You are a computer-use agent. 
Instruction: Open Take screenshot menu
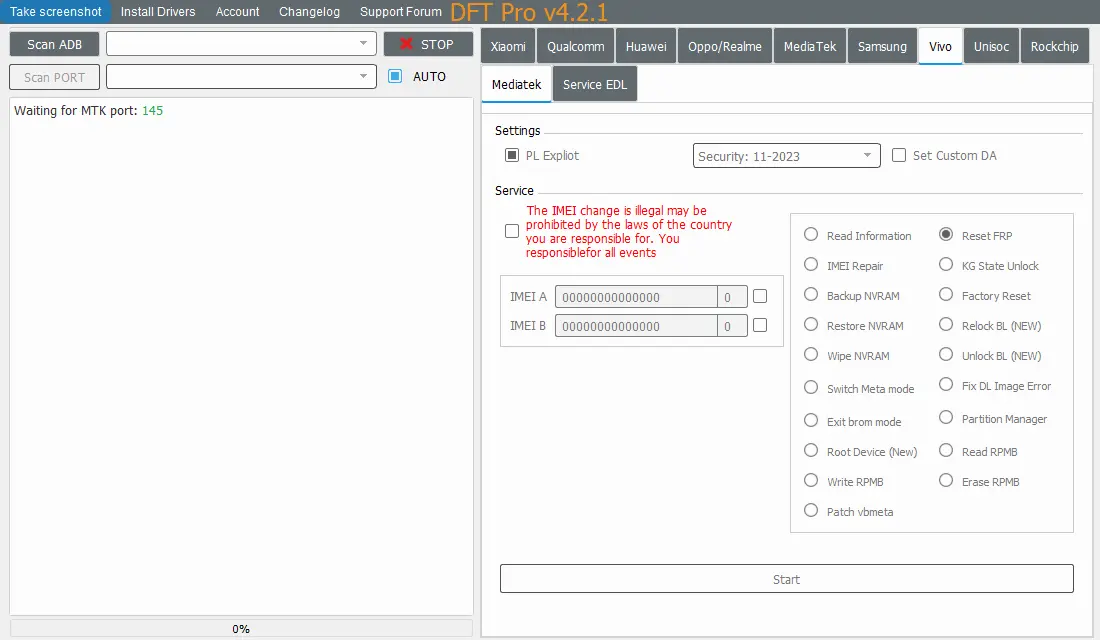(55, 11)
